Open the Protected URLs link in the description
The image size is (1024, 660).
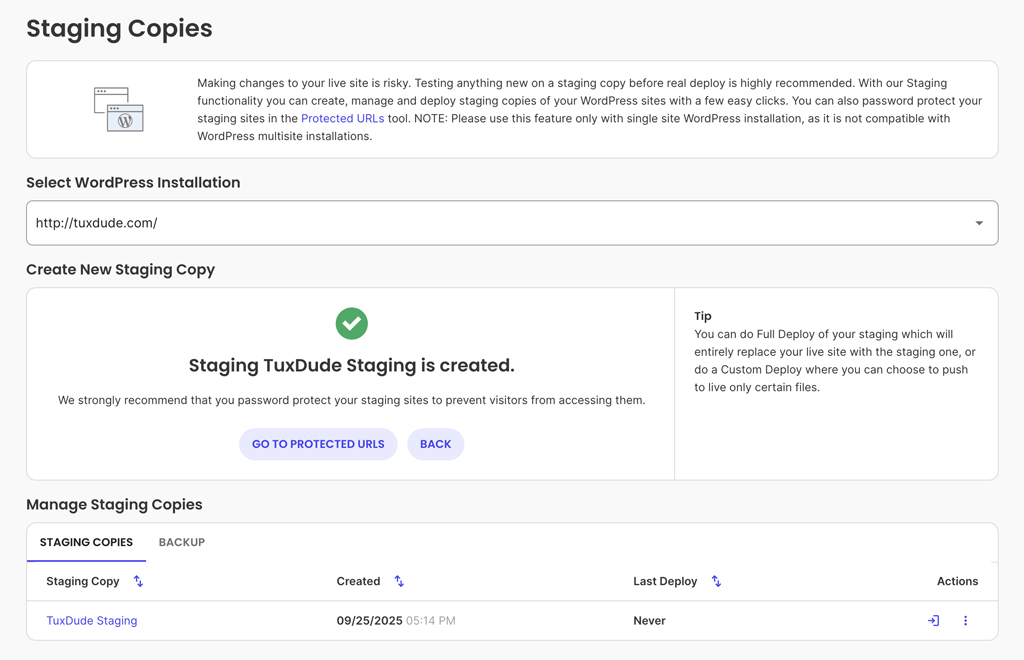click(x=341, y=118)
